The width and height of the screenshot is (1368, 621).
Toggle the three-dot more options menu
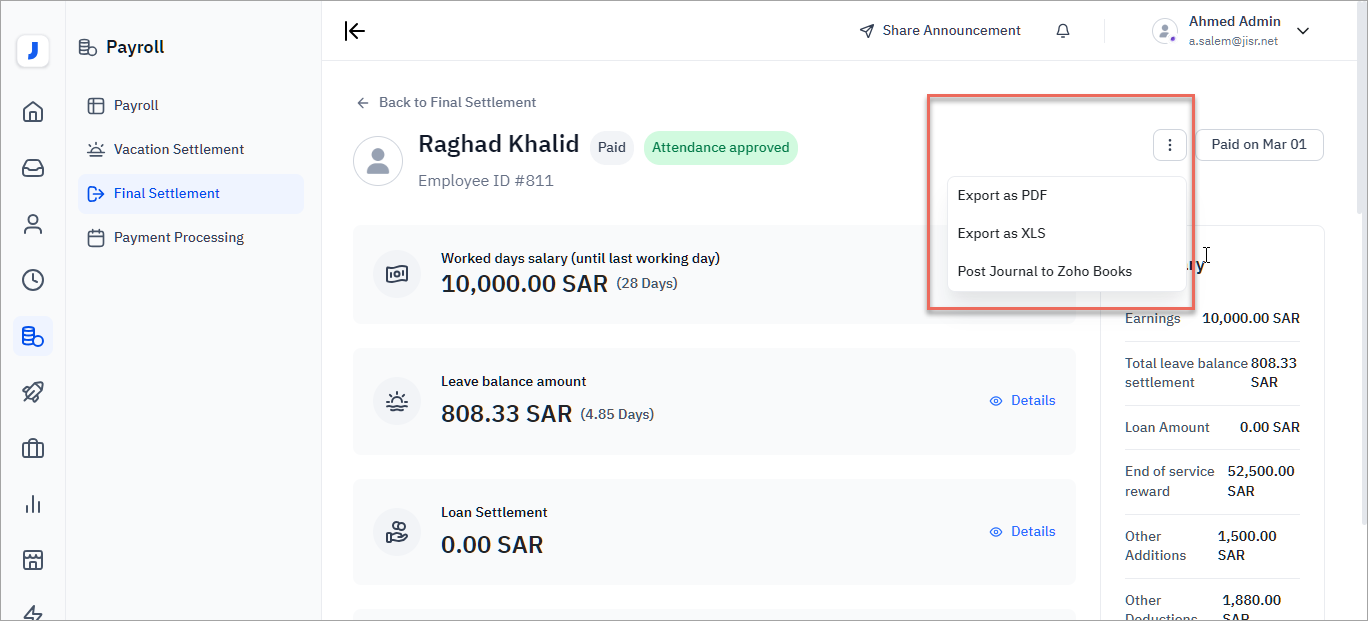(1169, 145)
